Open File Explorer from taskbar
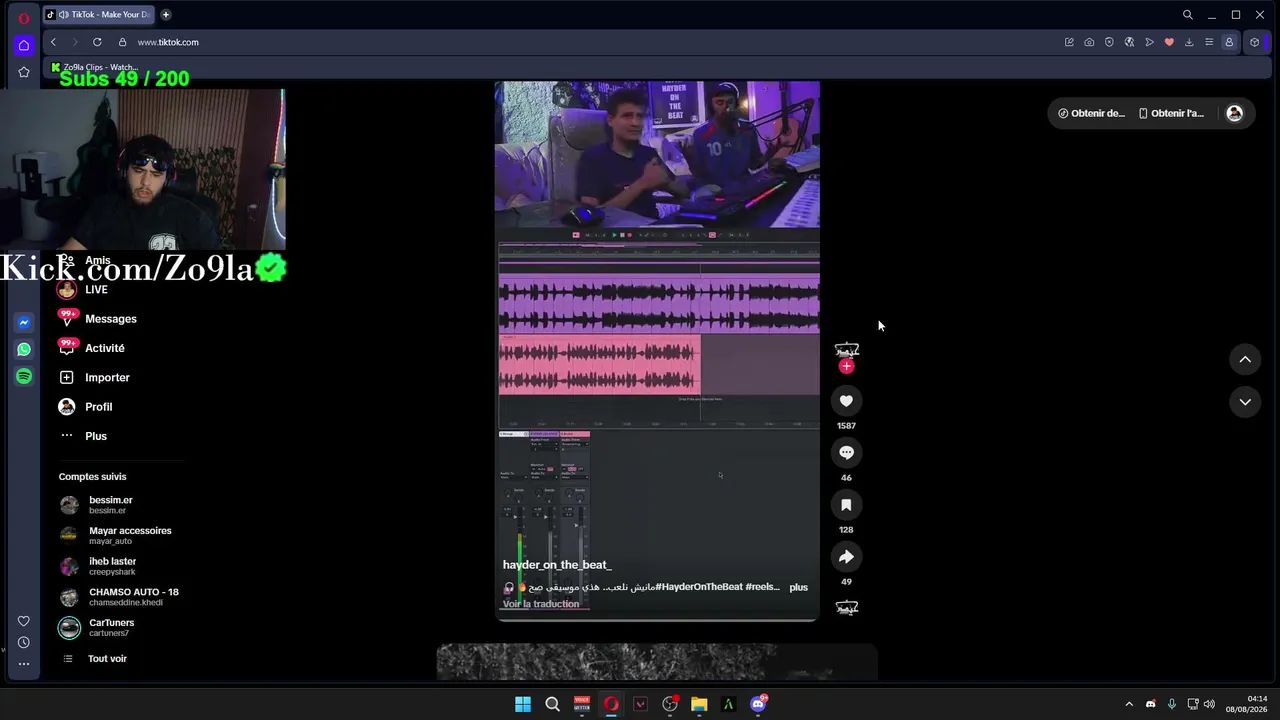1280x720 pixels. click(x=699, y=704)
